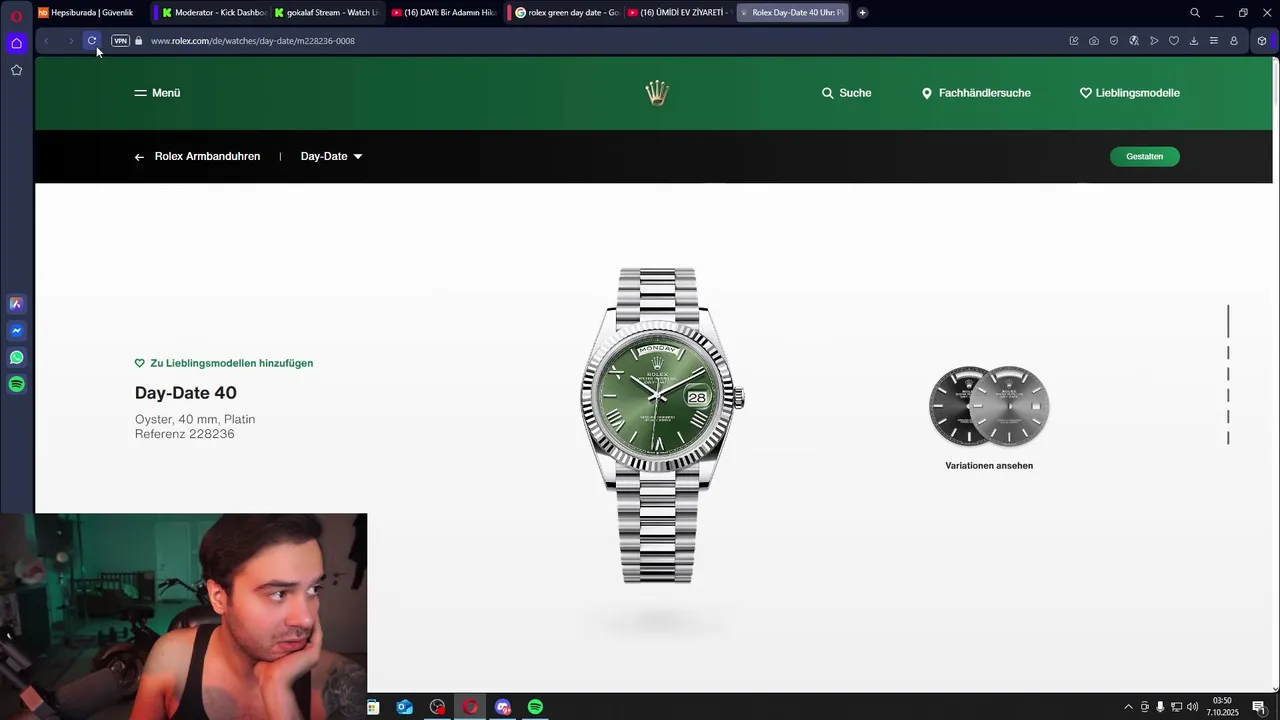Click Referenz 228236 text
Image resolution: width=1280 pixels, height=720 pixels.
tap(185, 434)
